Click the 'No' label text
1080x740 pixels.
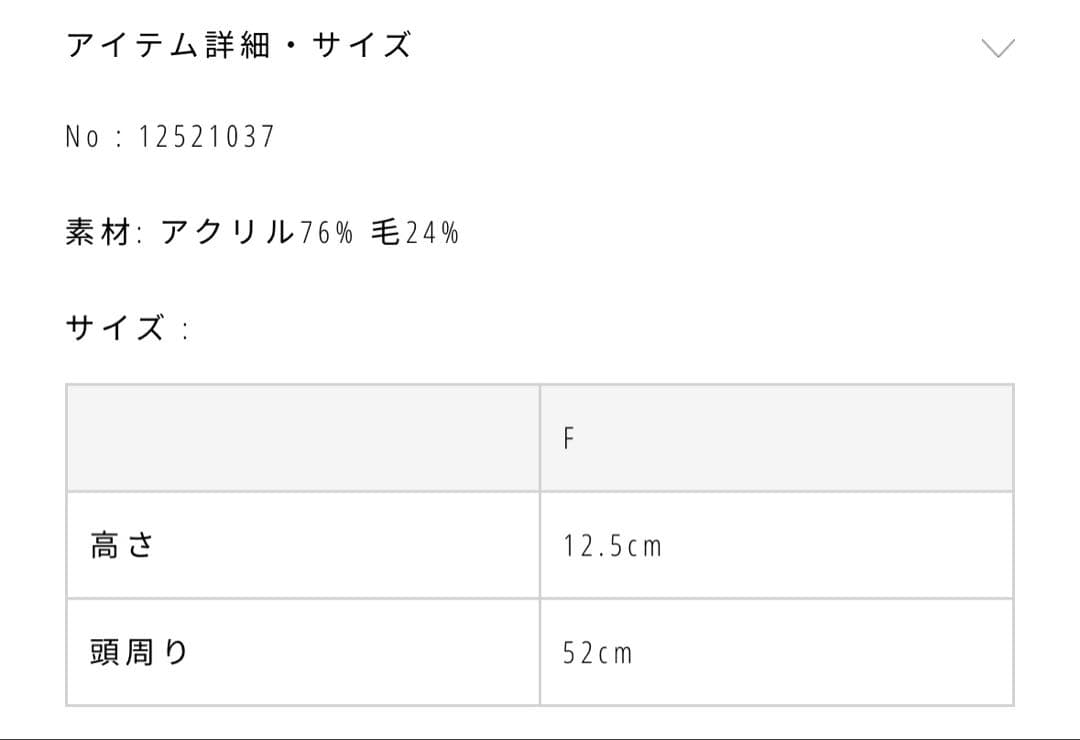pos(82,137)
